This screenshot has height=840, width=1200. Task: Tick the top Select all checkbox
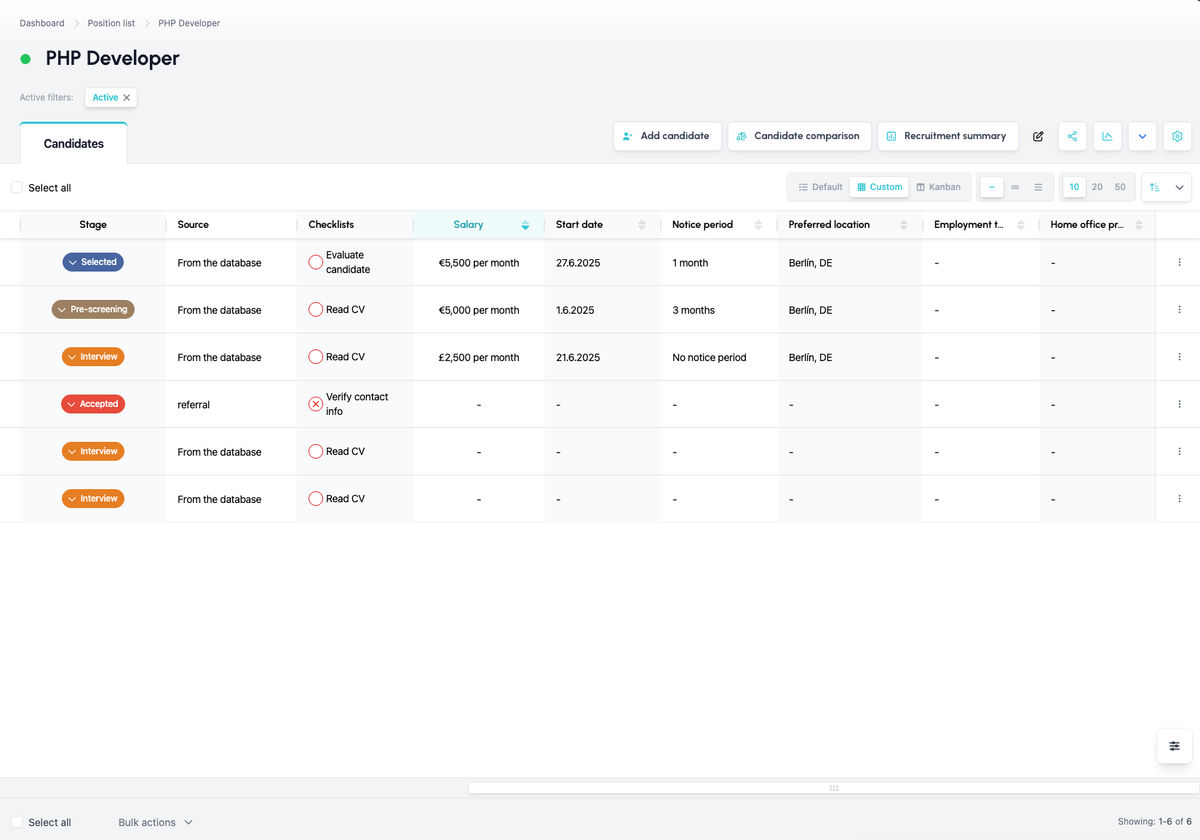point(17,187)
